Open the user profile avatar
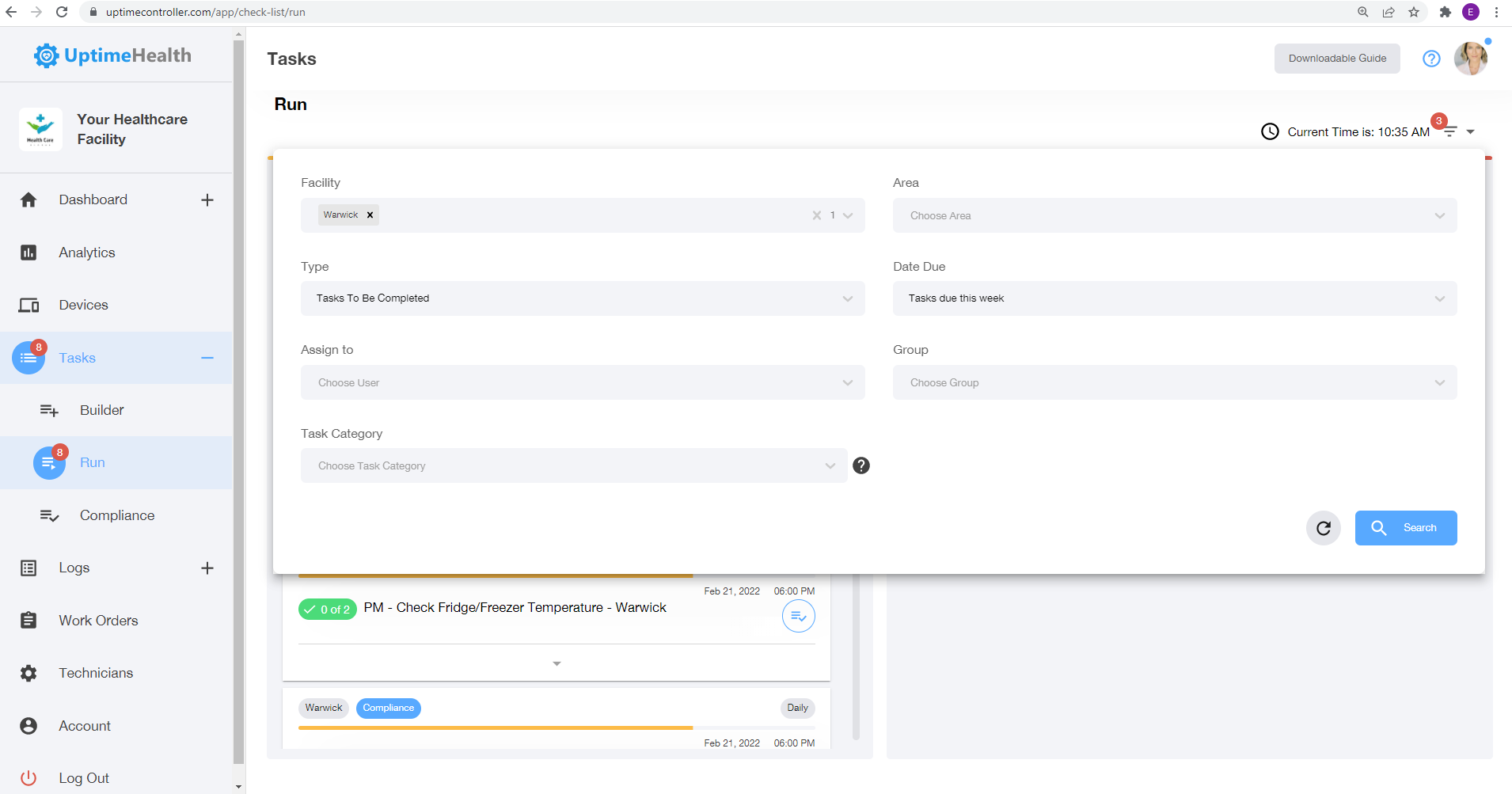 (x=1471, y=59)
